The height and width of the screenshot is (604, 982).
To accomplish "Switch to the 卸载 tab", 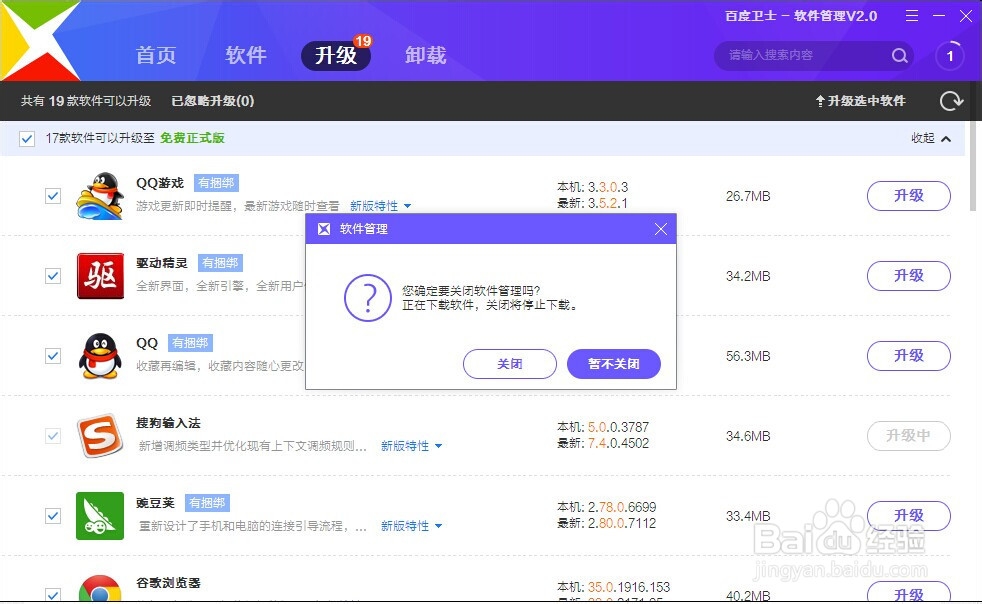I will [x=426, y=56].
